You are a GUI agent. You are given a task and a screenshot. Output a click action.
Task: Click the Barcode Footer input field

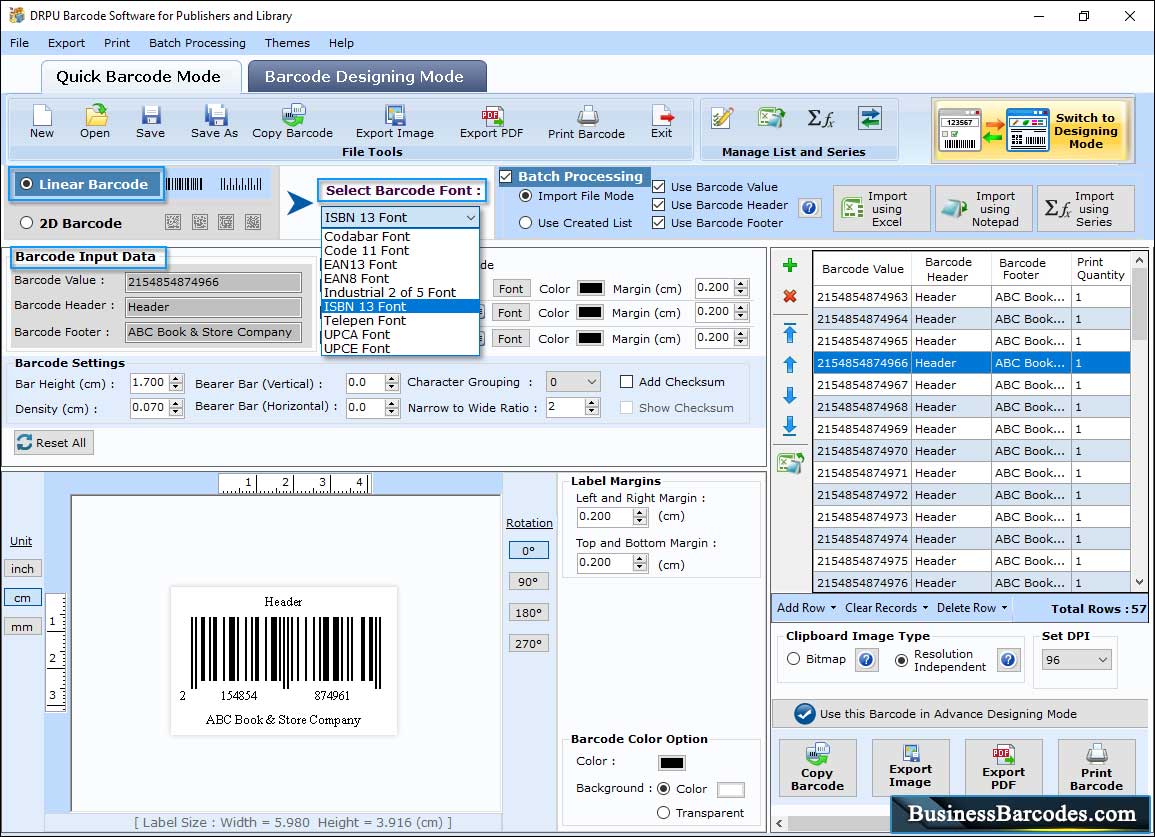[213, 332]
